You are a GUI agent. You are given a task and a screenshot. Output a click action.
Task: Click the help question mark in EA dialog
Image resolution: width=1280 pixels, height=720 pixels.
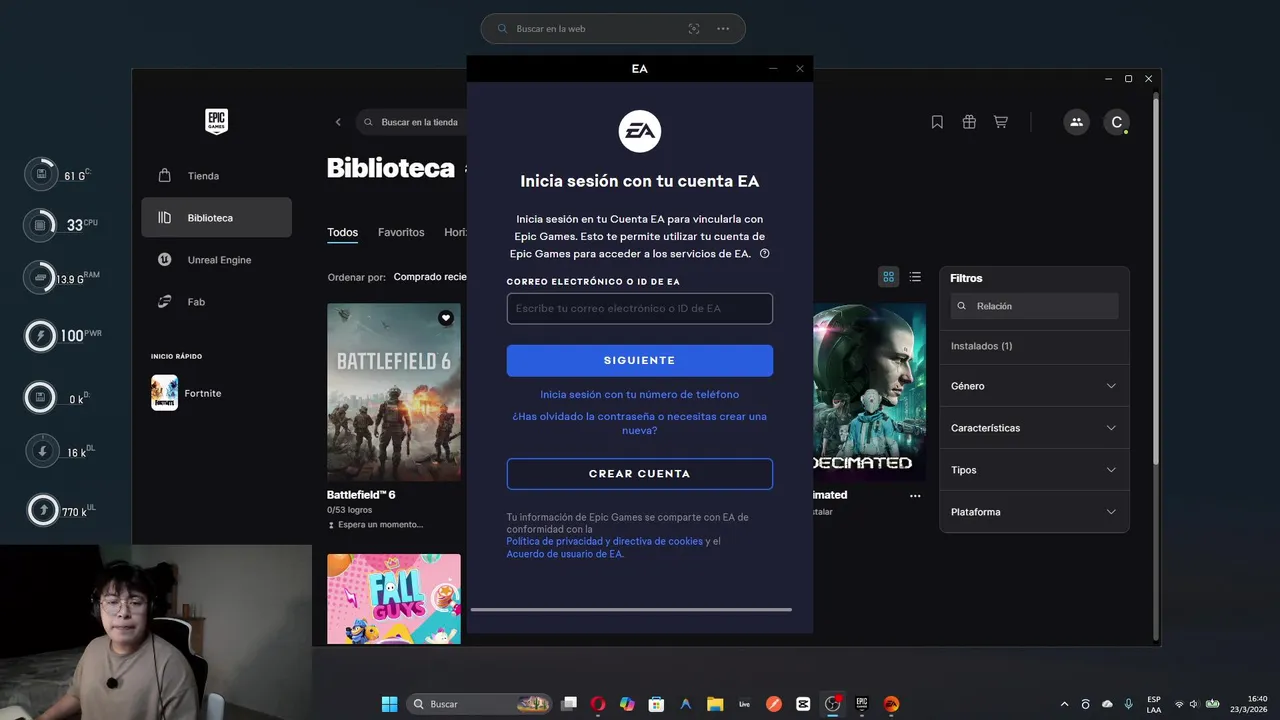(765, 254)
